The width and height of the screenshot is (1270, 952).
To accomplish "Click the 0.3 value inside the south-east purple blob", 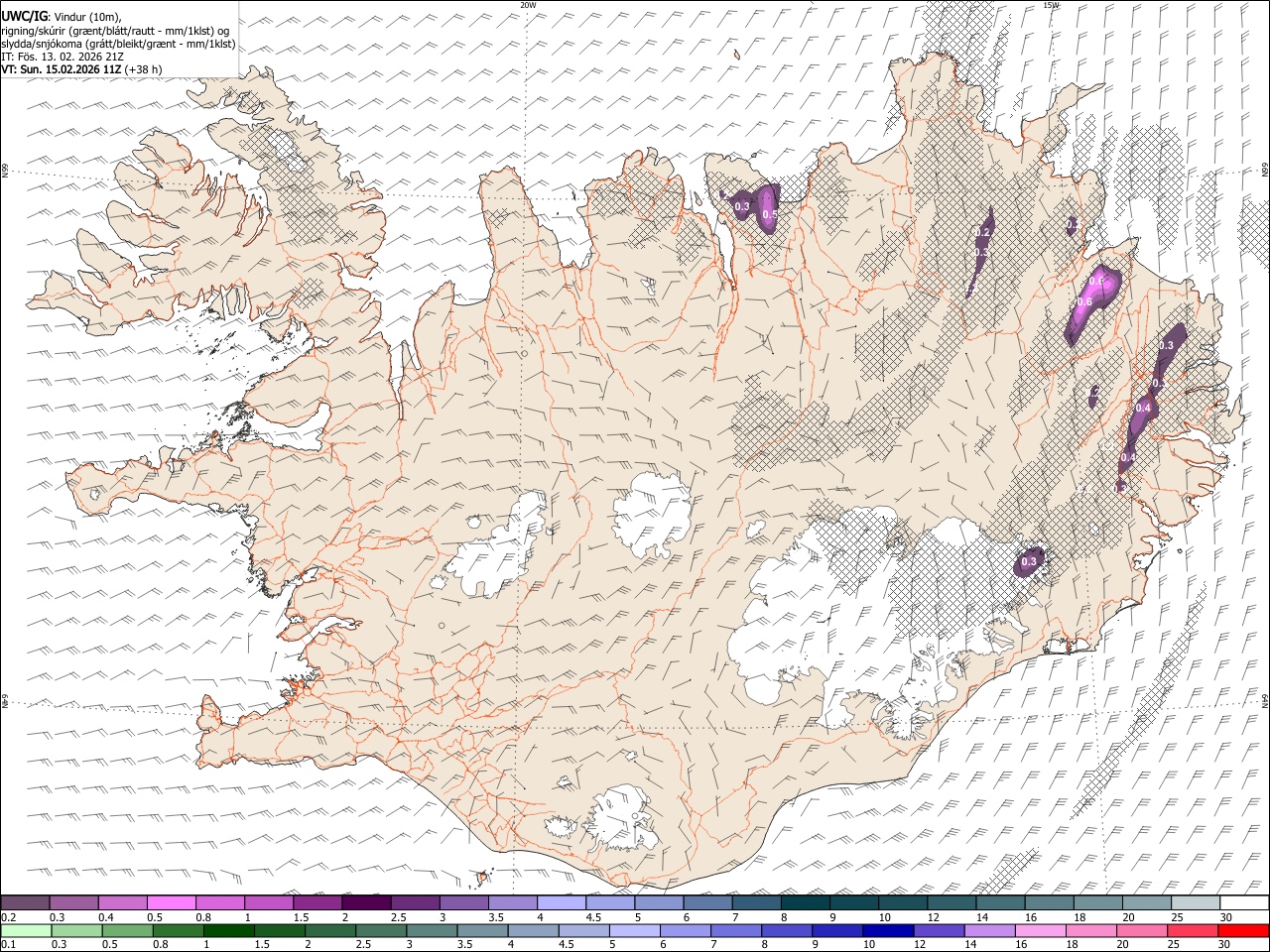I will (1029, 562).
